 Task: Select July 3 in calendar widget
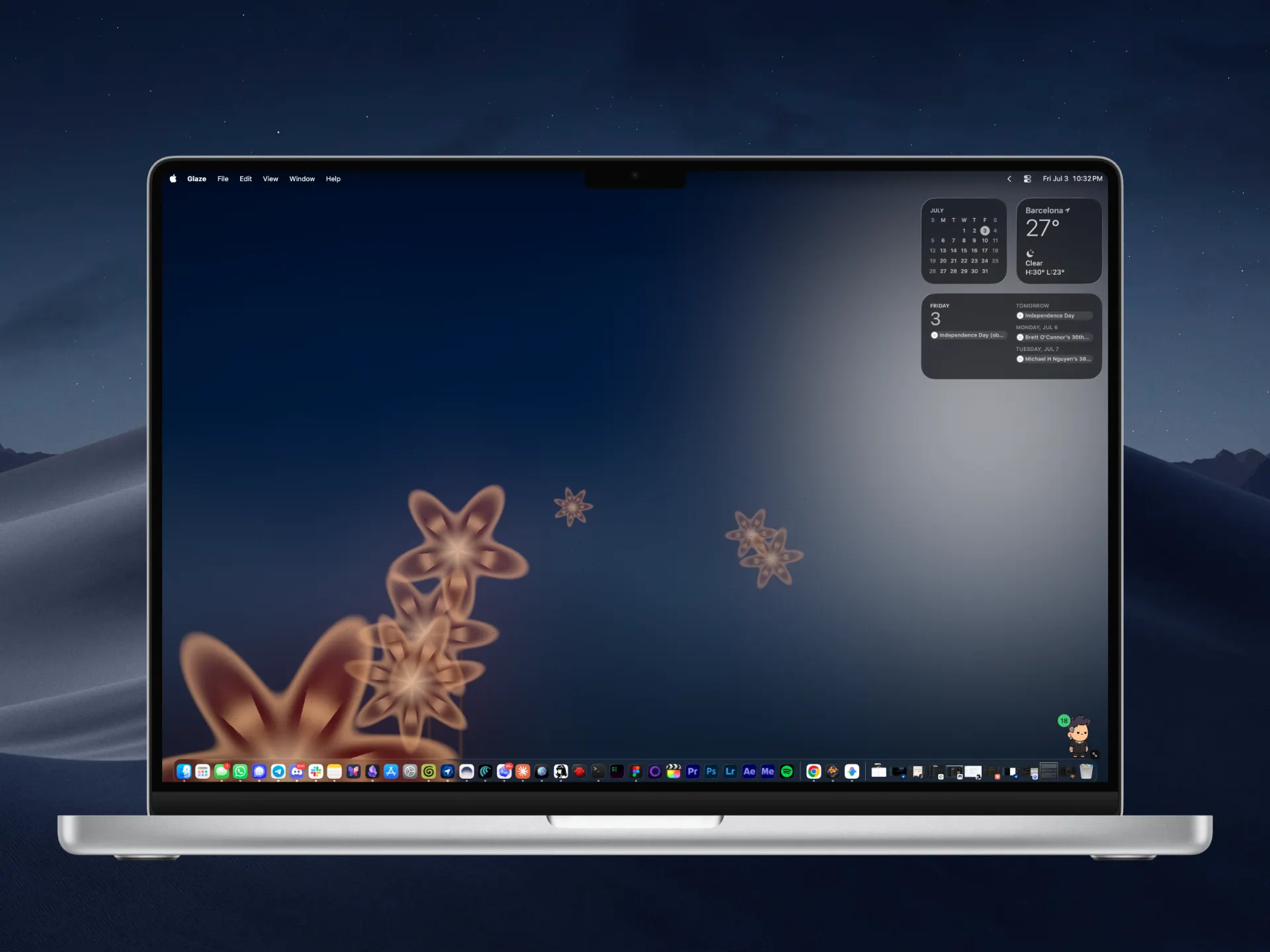(x=985, y=231)
